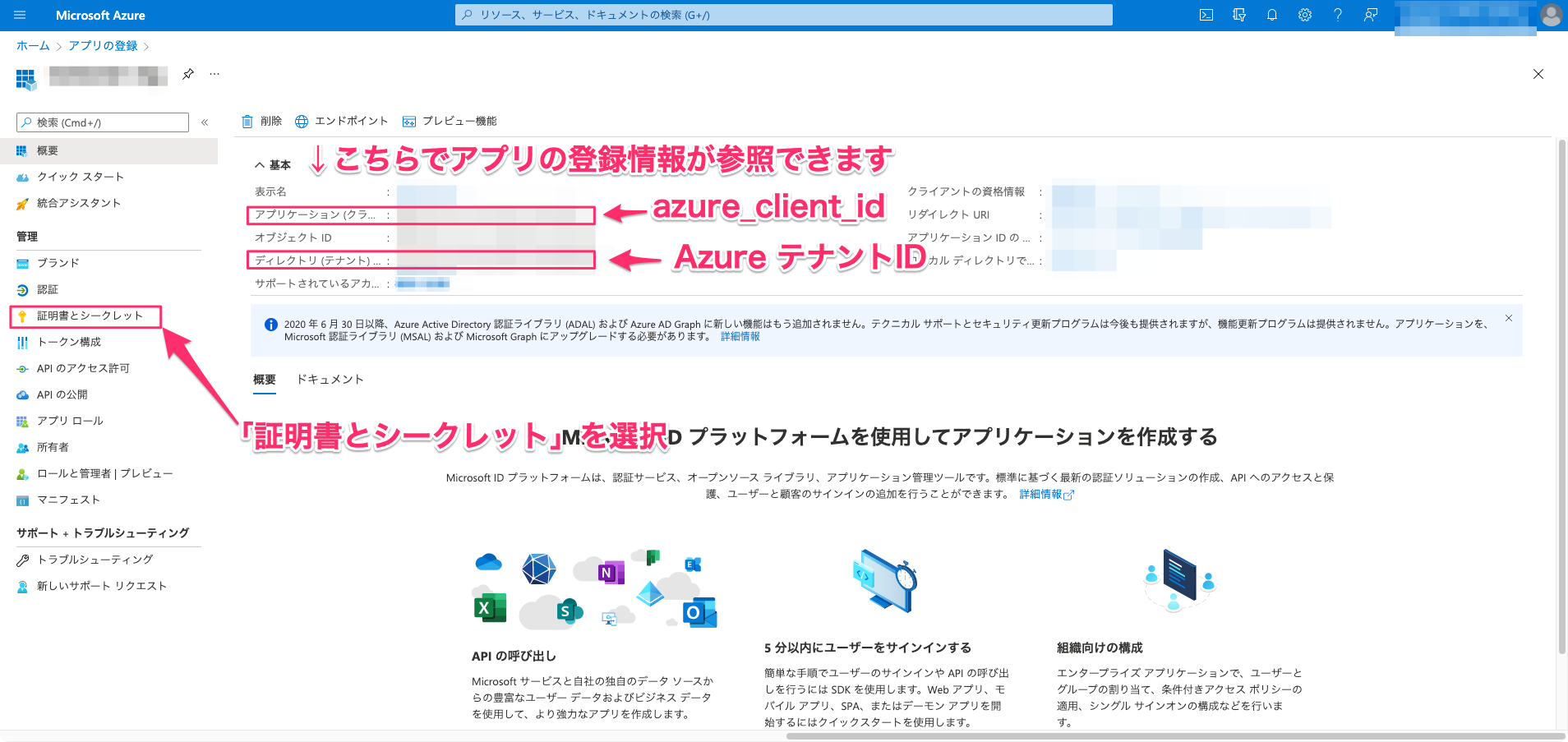This screenshot has height=742, width=1568.
Task: Select 概要 in the sidebar
Action: (x=108, y=150)
